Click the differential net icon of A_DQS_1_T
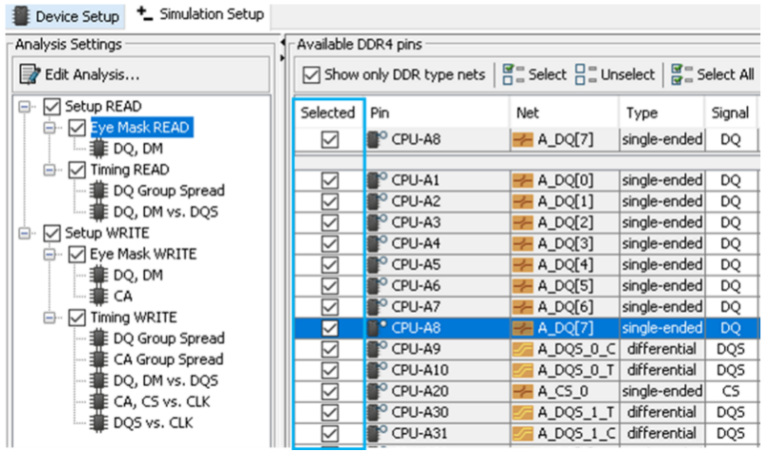The width and height of the screenshot is (768, 452). coord(523,413)
